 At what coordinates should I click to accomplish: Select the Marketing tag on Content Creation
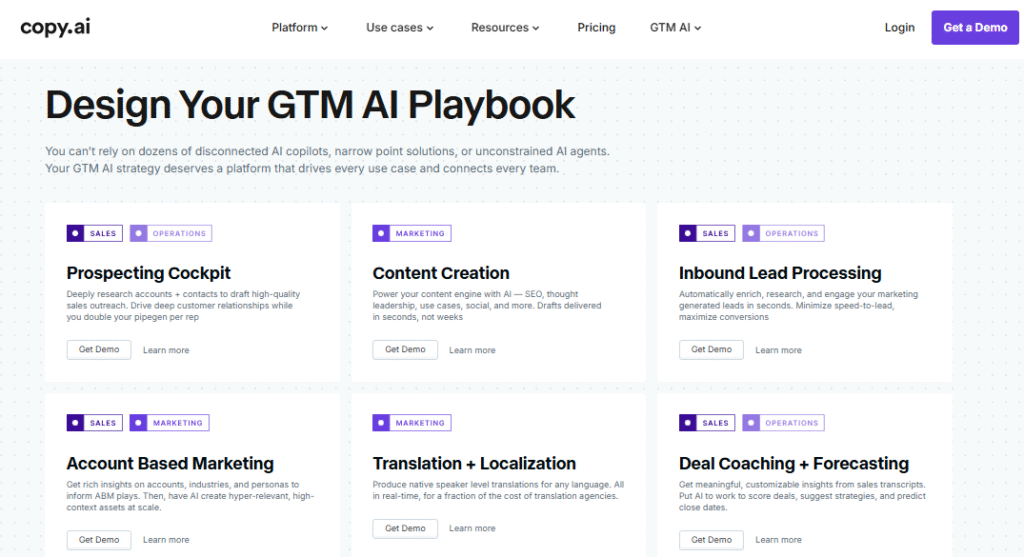pyautogui.click(x=411, y=233)
